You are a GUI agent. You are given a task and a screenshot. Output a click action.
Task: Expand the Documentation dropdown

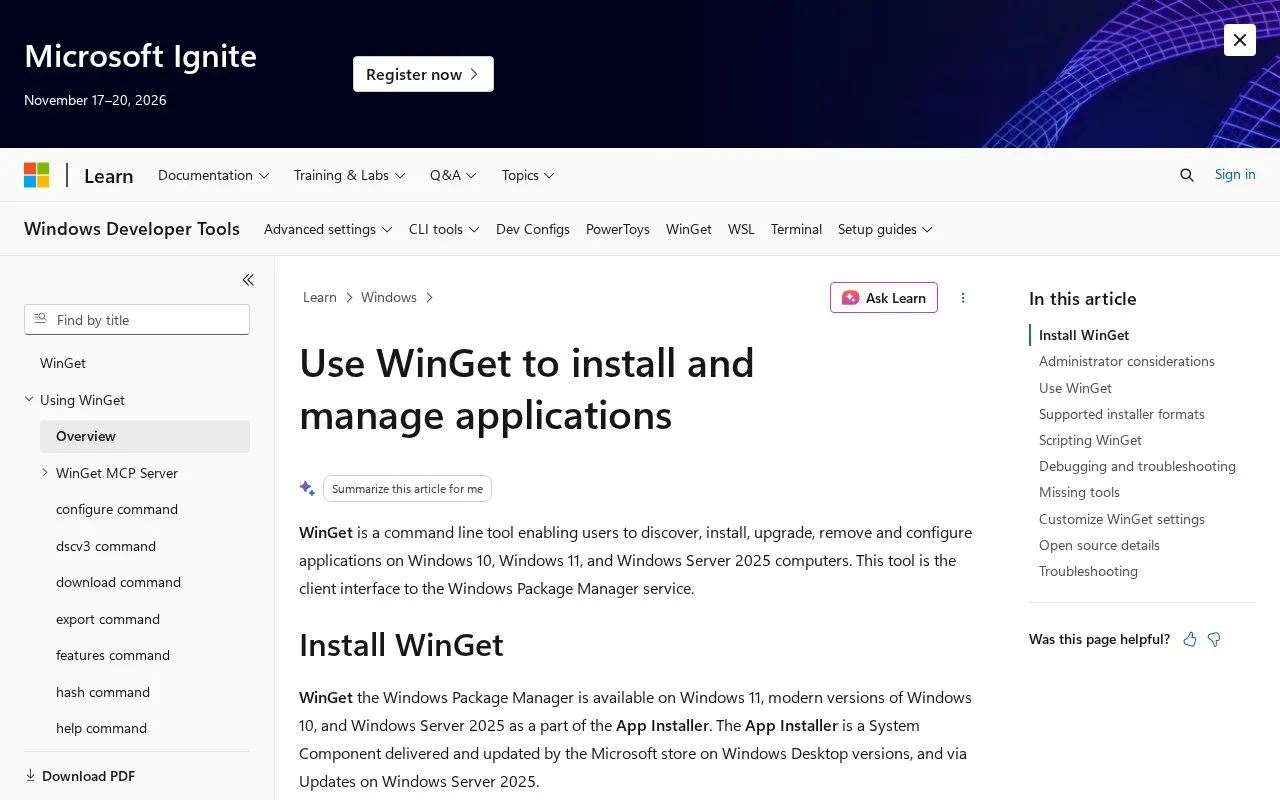214,175
